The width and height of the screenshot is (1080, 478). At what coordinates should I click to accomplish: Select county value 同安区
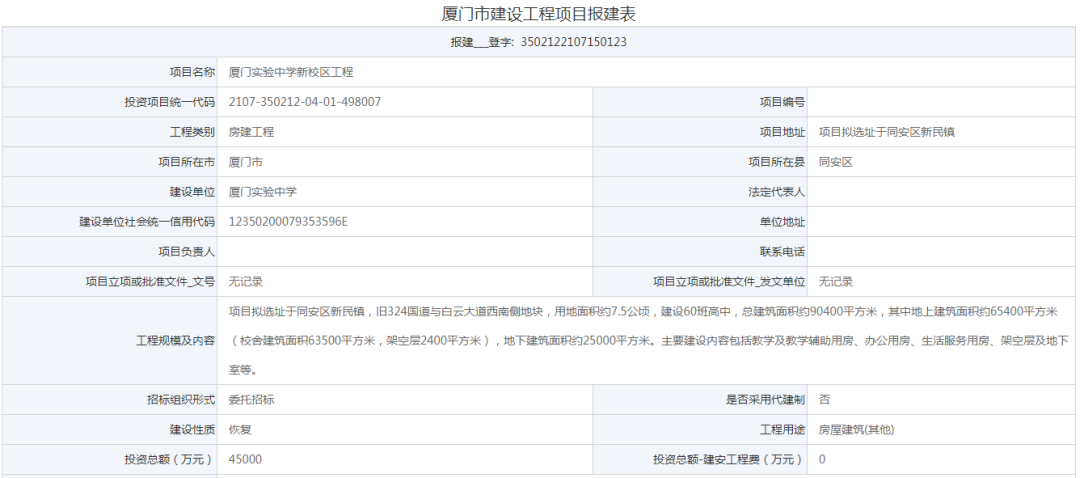click(x=835, y=163)
